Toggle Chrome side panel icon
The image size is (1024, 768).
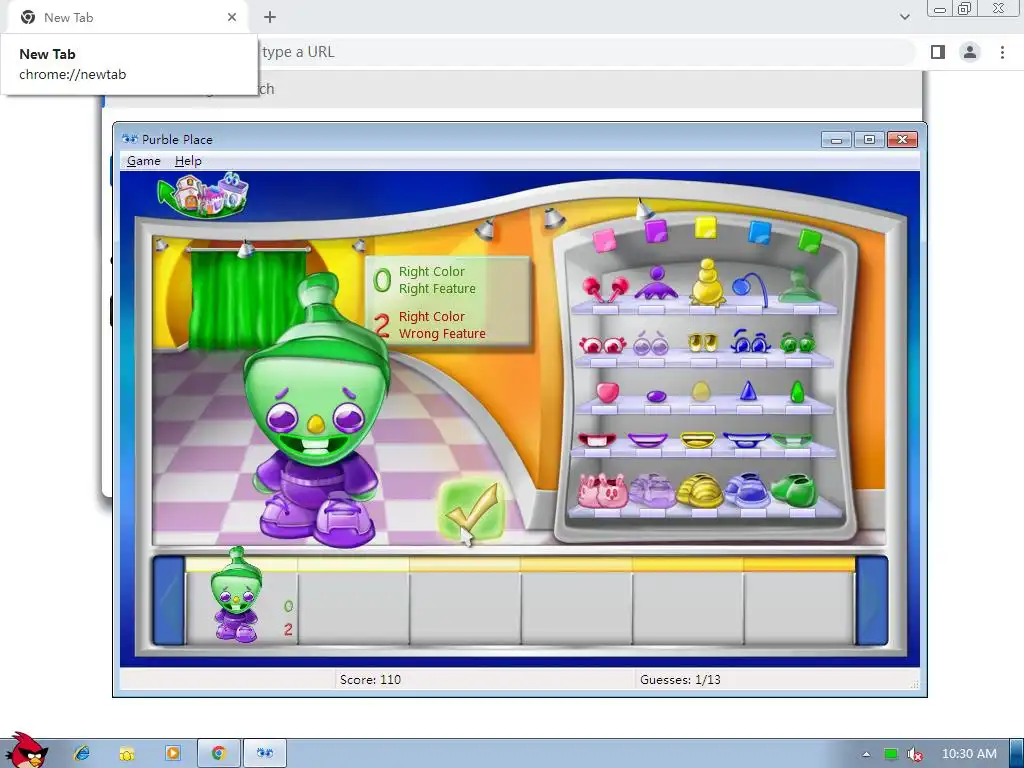(x=938, y=52)
